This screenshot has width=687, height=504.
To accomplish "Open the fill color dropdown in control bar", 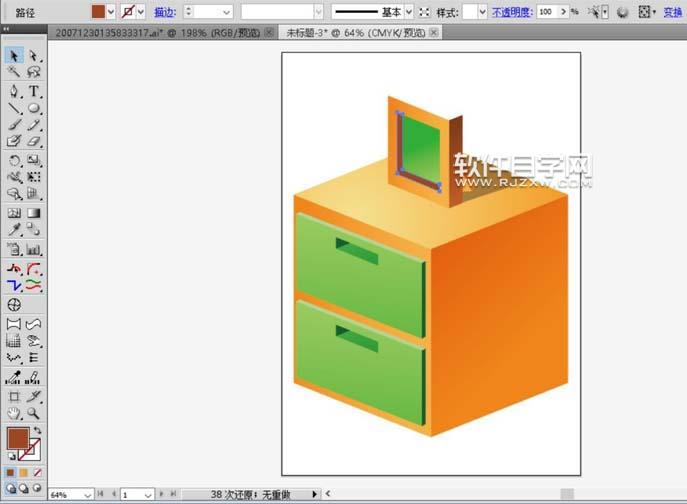I will coord(111,12).
